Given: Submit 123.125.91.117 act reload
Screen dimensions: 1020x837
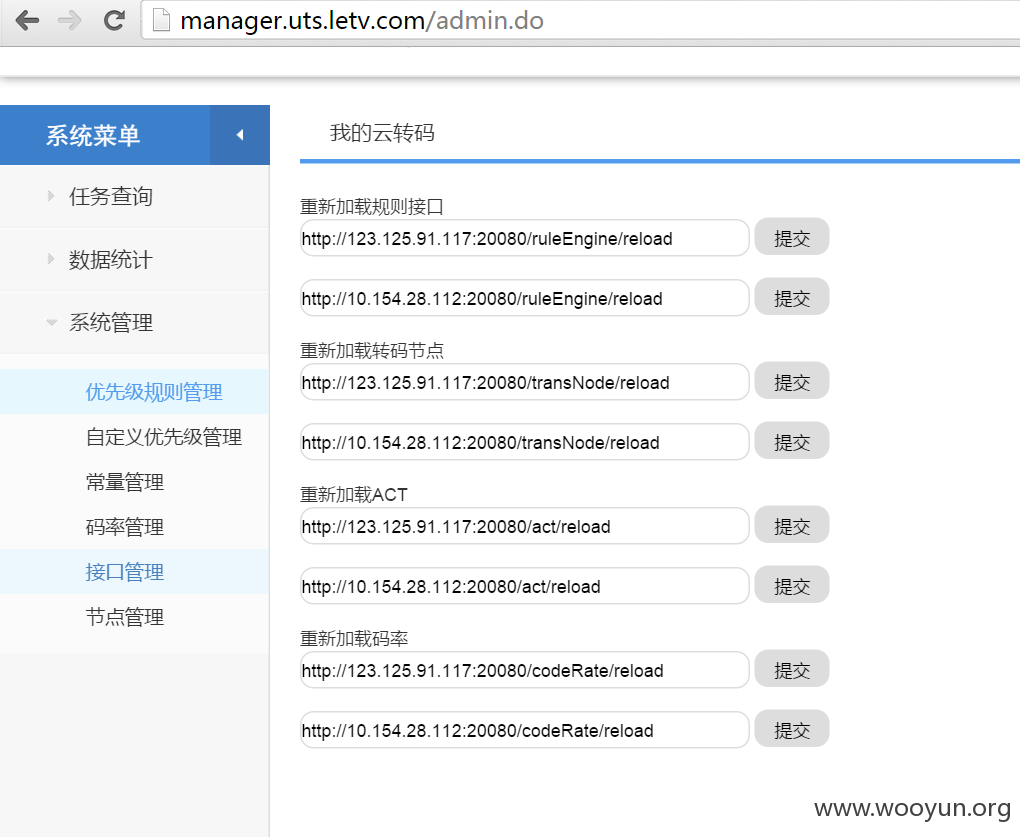Looking at the screenshot, I should coord(792,525).
